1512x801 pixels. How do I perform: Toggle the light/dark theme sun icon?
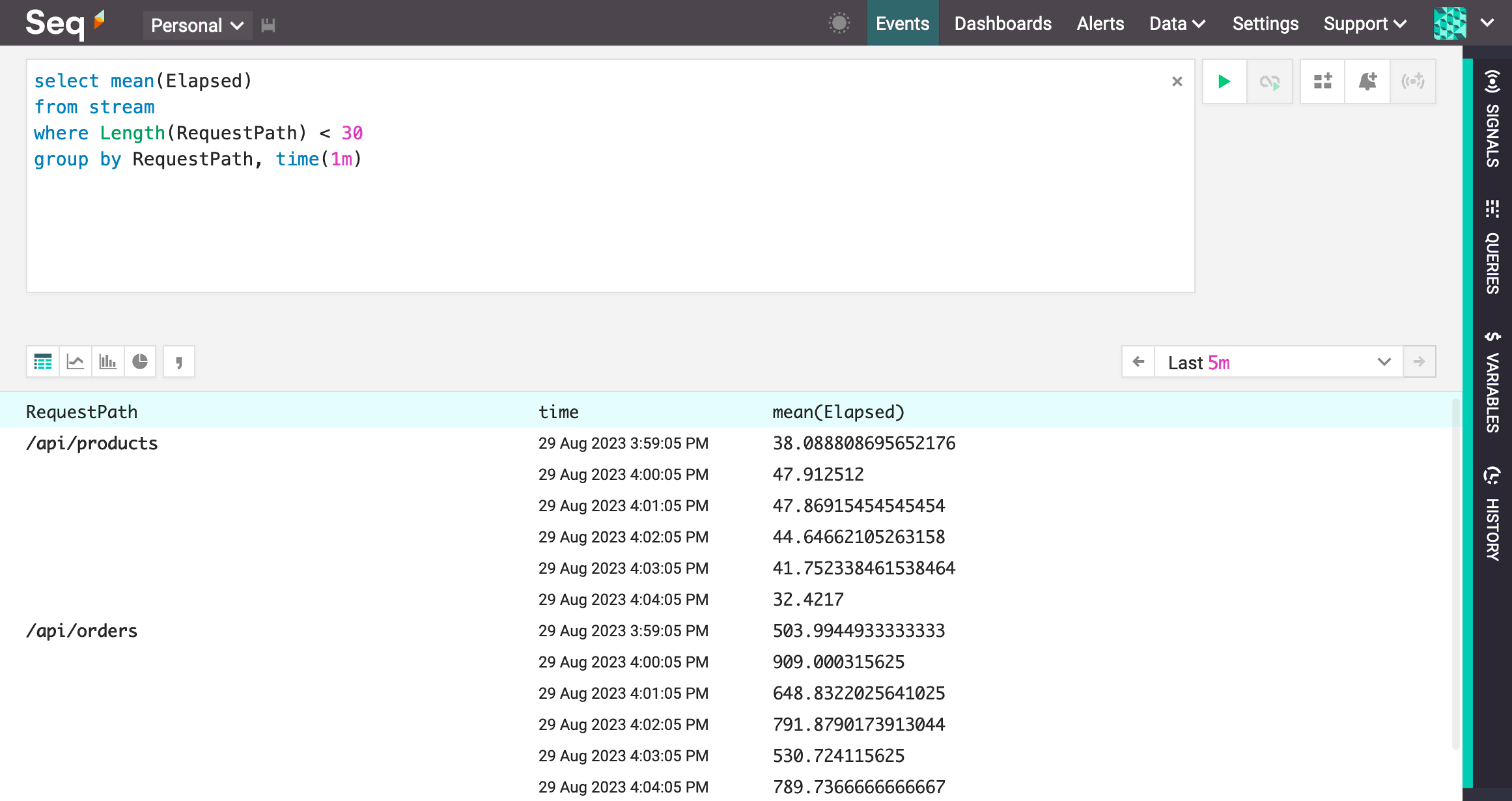[x=839, y=23]
